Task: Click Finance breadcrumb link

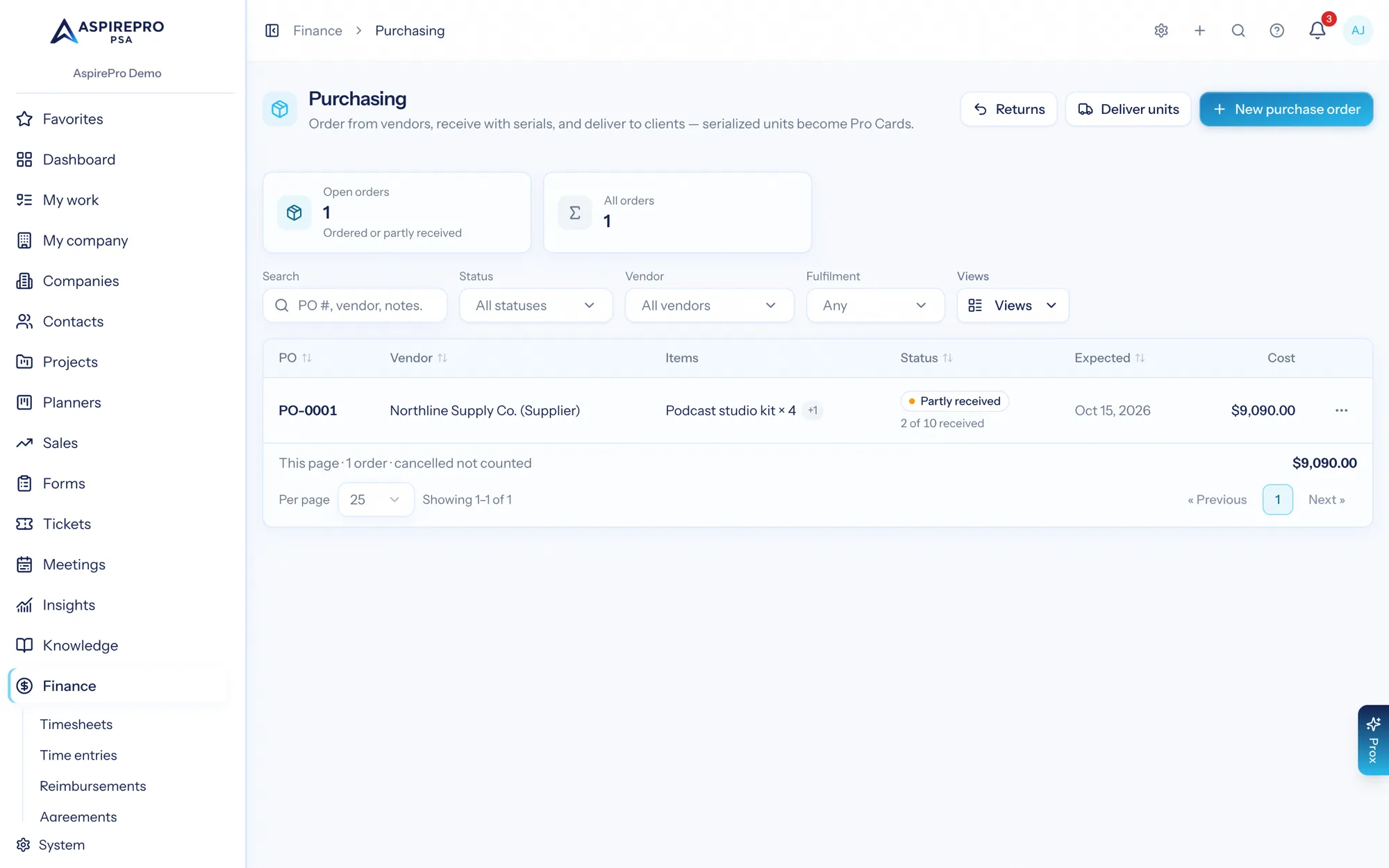Action: click(x=317, y=31)
